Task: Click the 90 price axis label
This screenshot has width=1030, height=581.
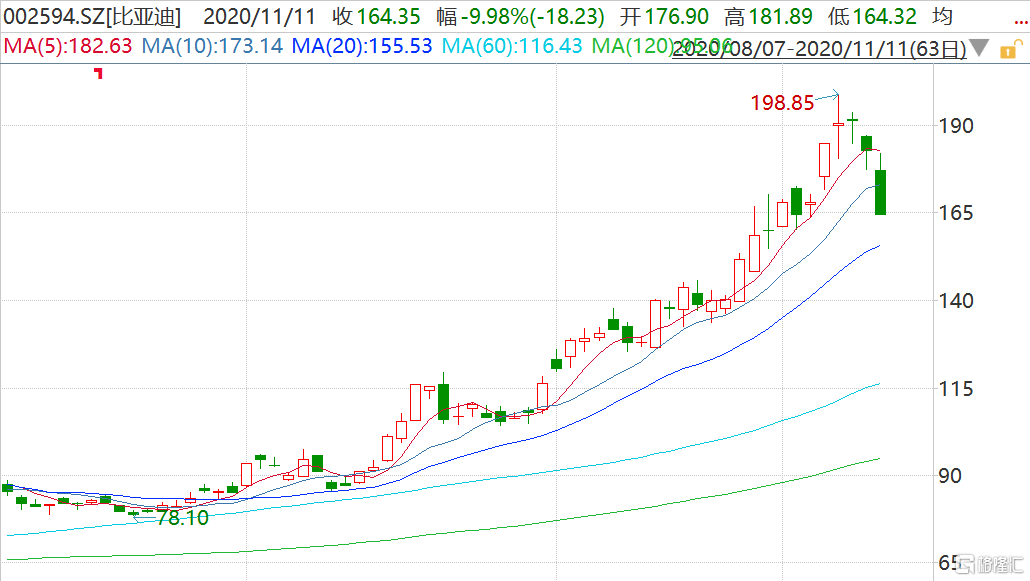Action: 950,476
